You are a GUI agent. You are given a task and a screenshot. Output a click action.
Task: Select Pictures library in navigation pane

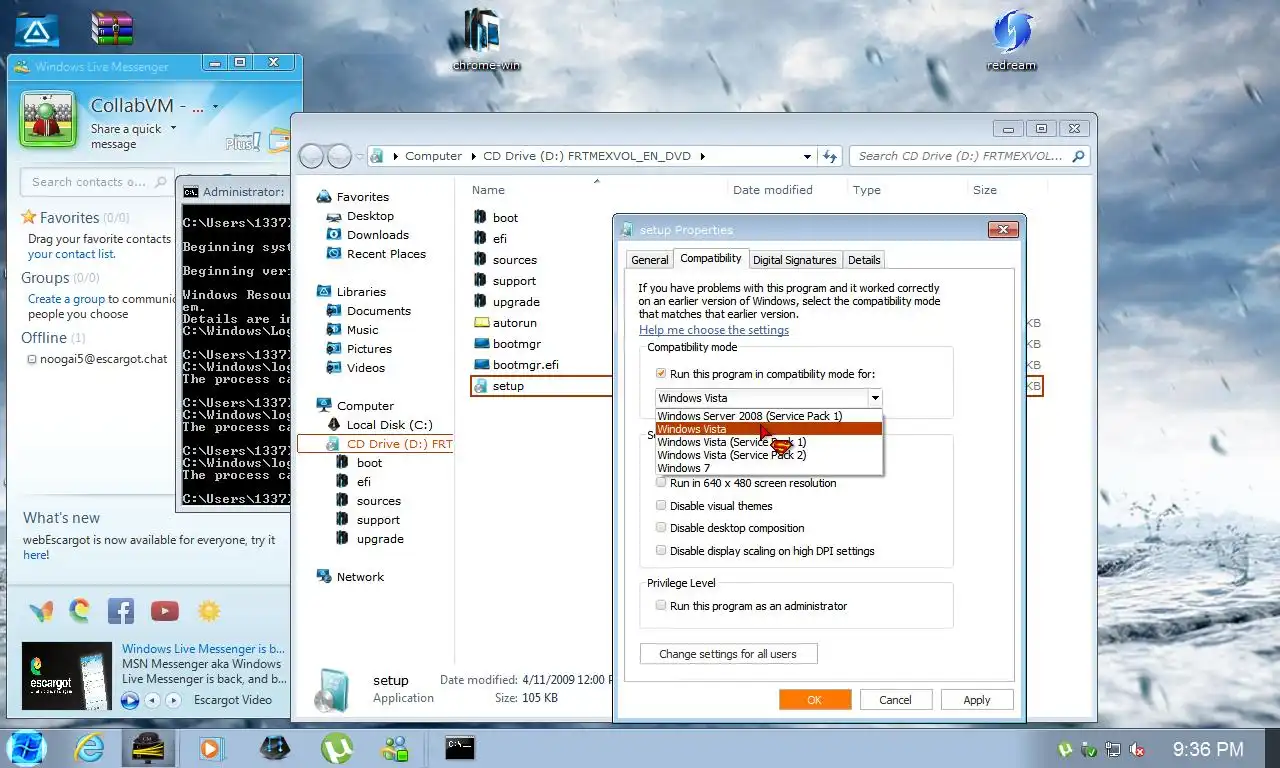tap(359, 349)
